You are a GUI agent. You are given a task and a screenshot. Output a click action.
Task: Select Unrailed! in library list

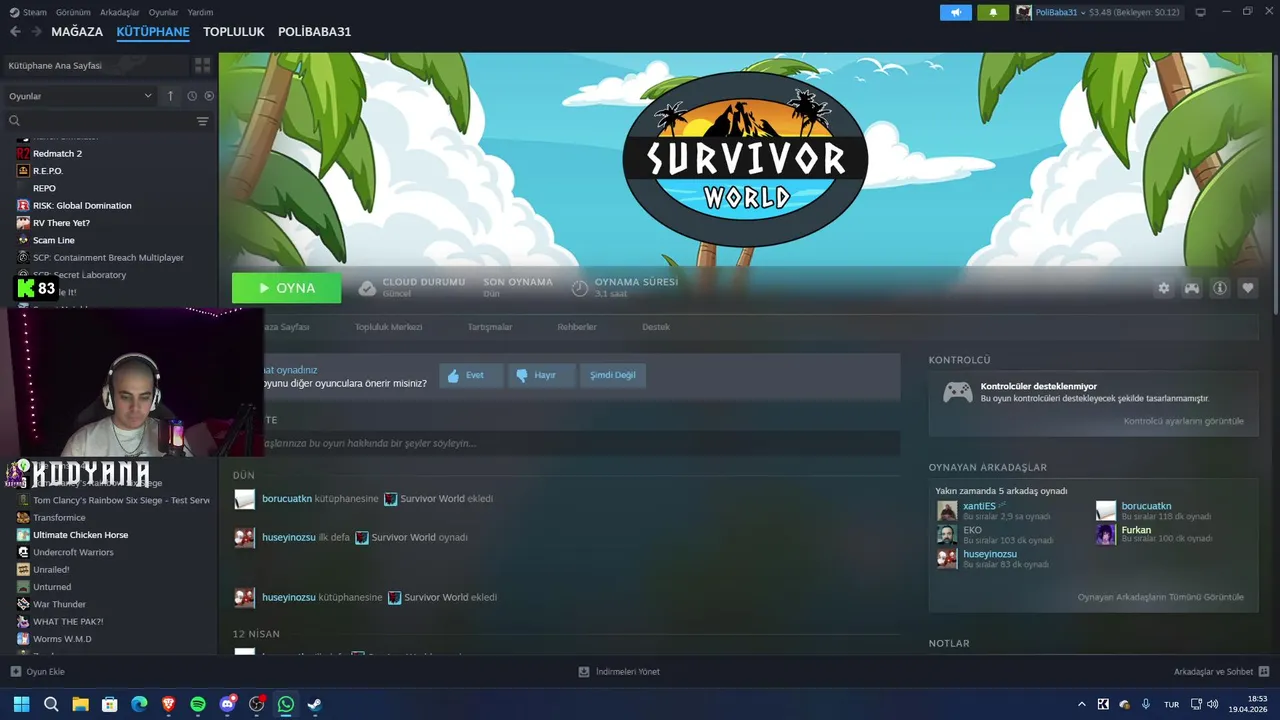point(51,570)
